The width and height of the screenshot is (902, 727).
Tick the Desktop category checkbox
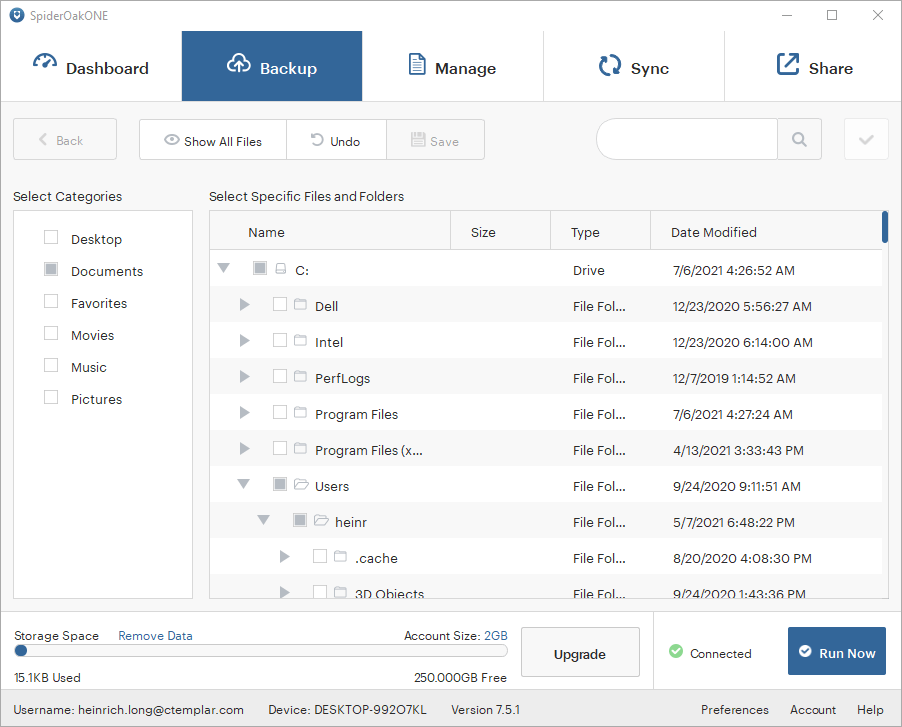coord(51,237)
